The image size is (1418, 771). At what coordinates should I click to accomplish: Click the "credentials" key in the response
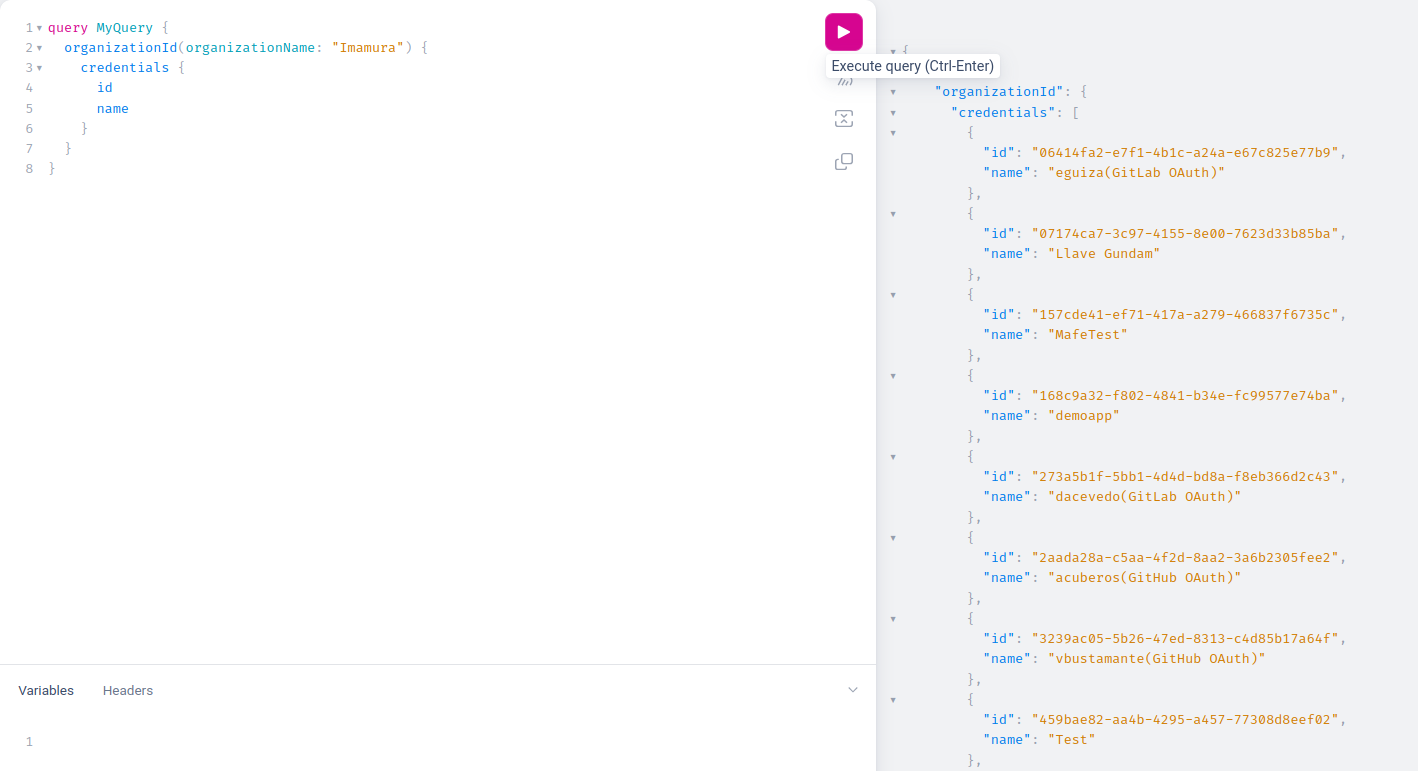[1003, 112]
